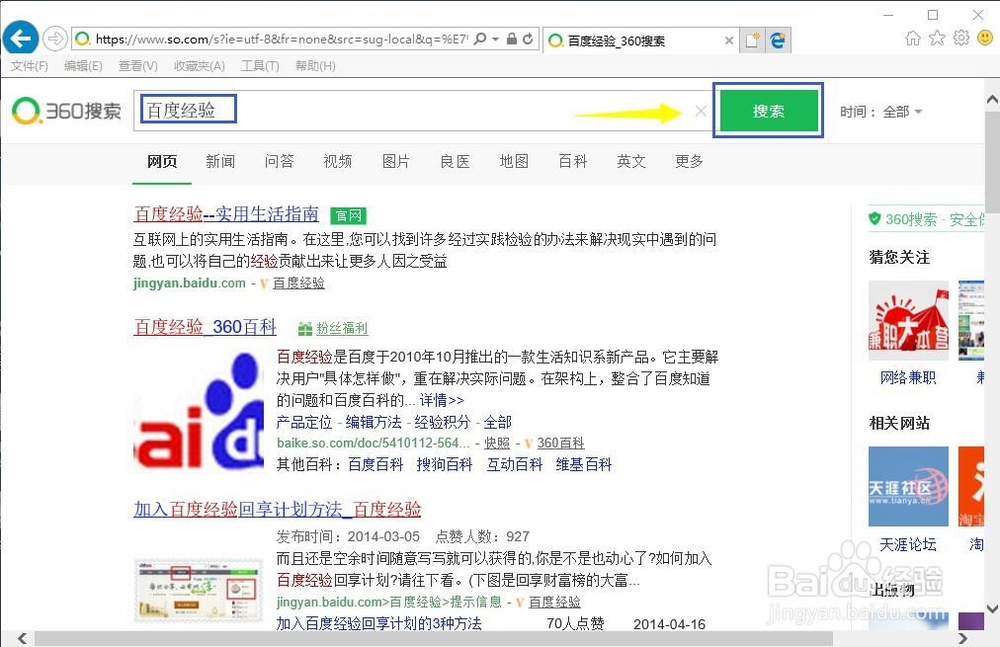Open the 帮助(H) menu

point(316,66)
